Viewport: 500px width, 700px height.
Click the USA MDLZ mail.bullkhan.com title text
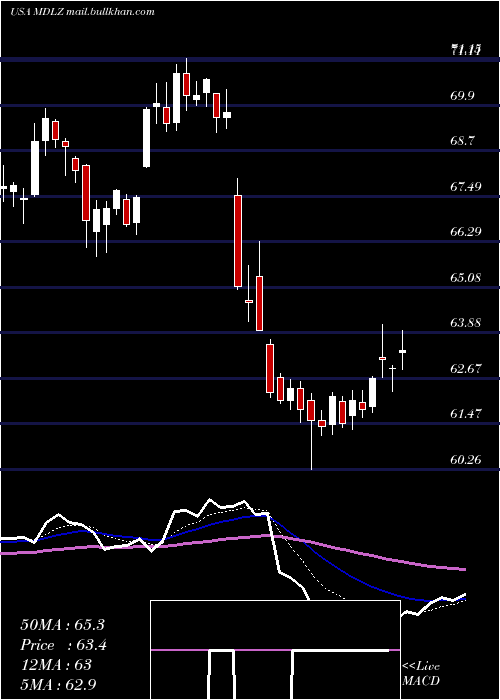83,12
